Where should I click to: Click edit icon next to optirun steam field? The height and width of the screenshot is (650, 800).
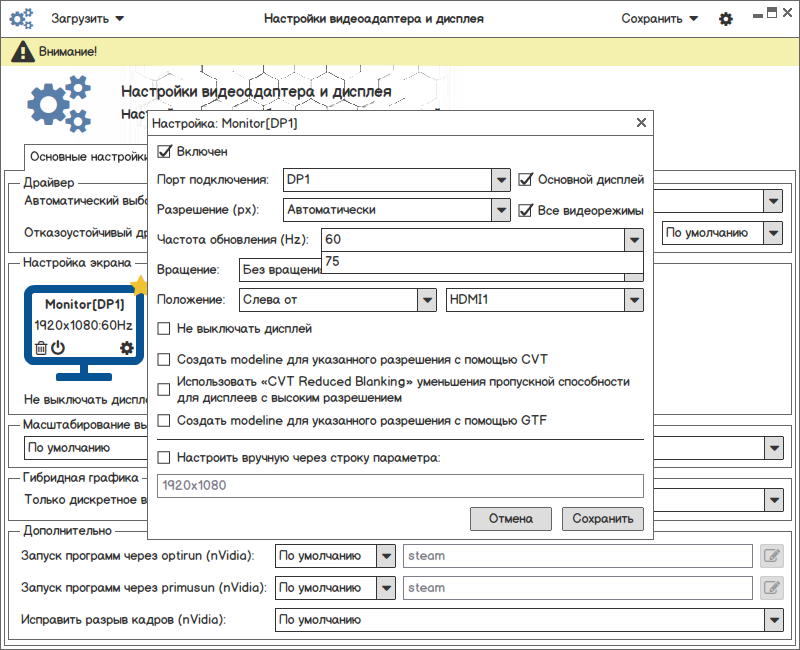771,556
